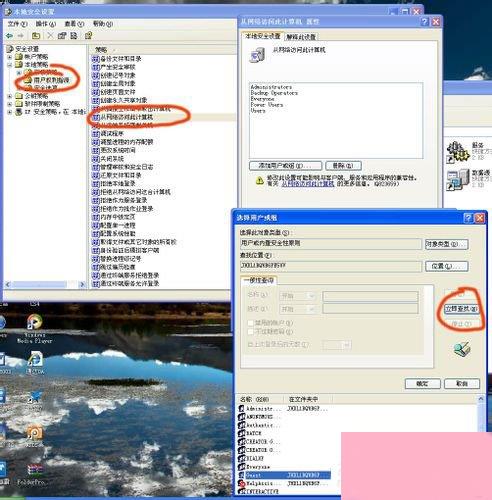
Task: Select Power Users in the members list
Action: tap(267, 105)
